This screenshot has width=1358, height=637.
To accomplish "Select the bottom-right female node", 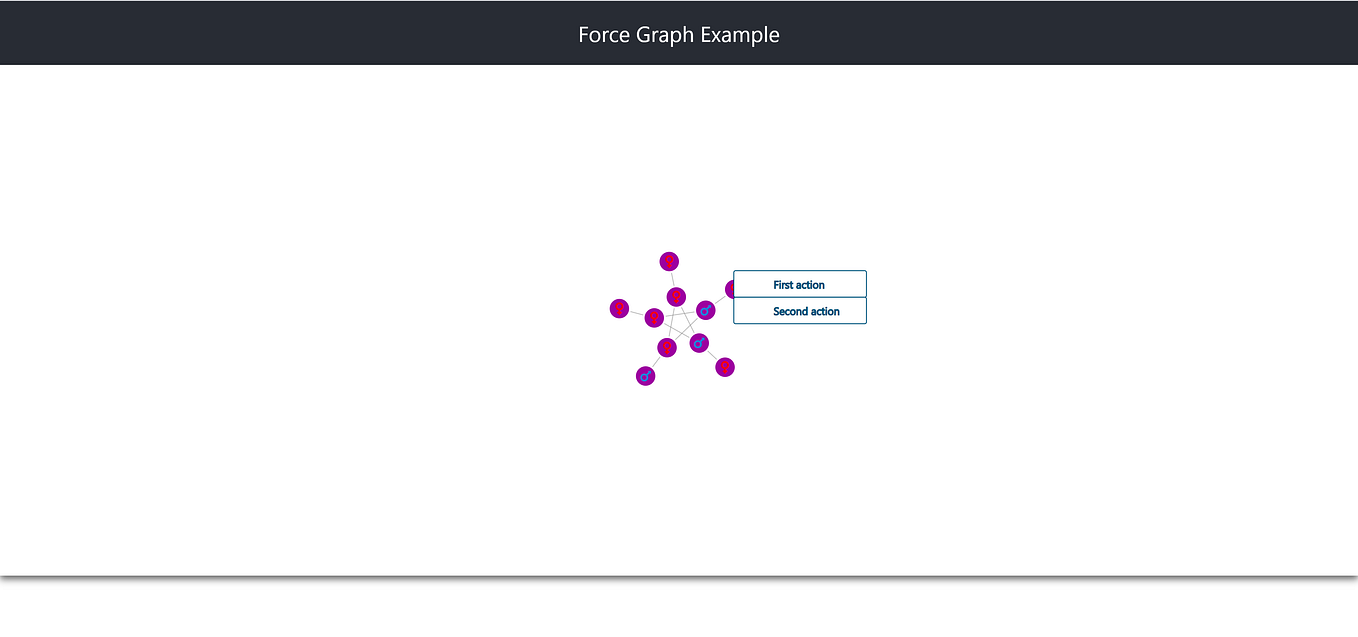I will [724, 367].
